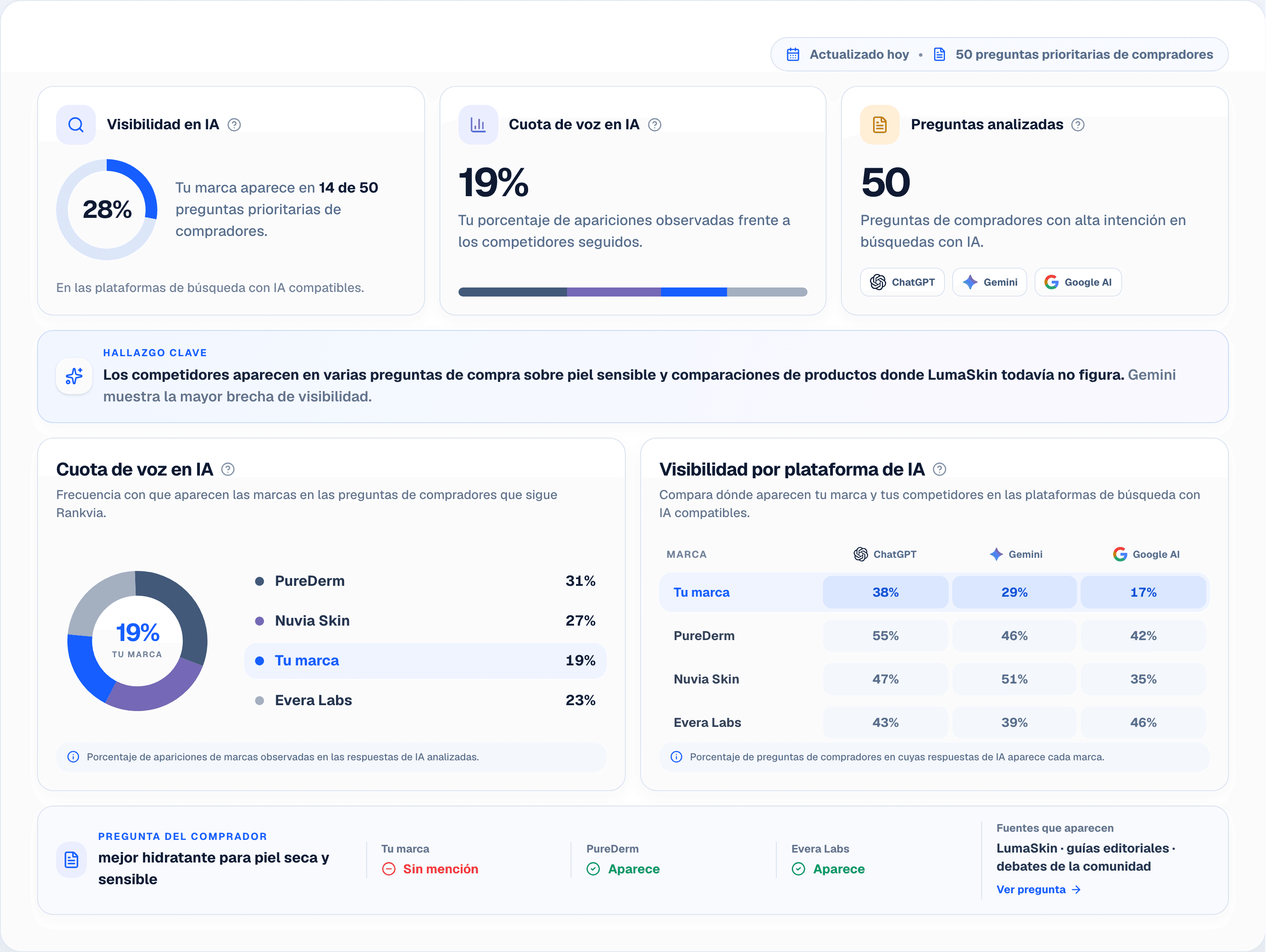
Task: Click Tu marca ChatGPT cell showing 38%
Action: [x=885, y=592]
